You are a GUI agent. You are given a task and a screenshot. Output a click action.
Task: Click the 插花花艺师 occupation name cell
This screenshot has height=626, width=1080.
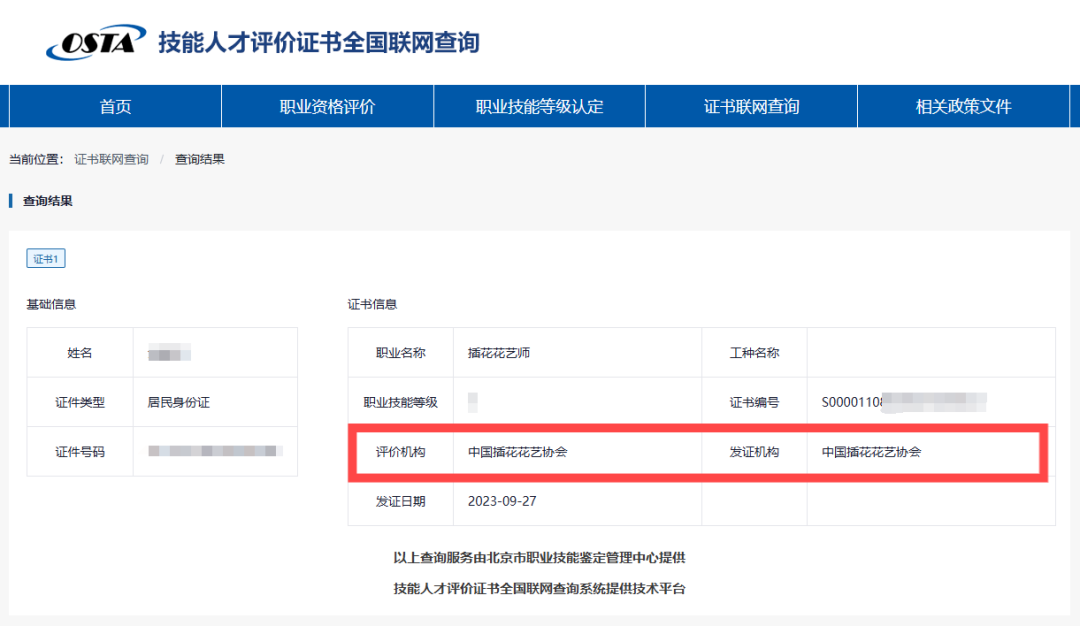tap(499, 353)
